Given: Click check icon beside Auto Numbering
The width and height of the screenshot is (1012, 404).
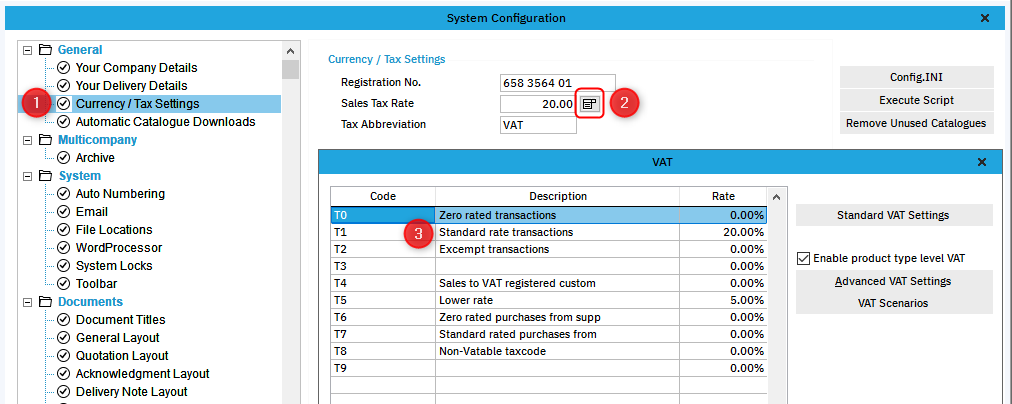Looking at the screenshot, I should click(x=64, y=194).
